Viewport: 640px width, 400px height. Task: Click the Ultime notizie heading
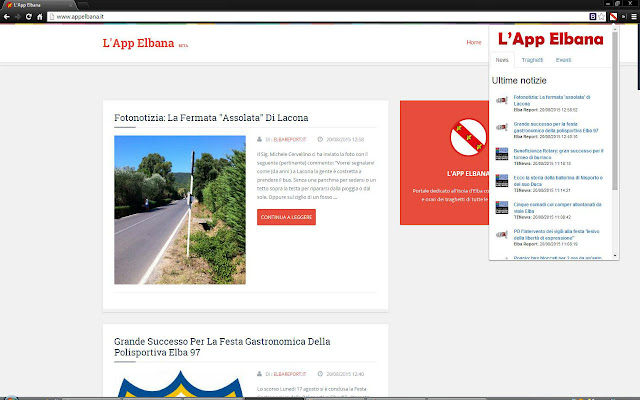pos(519,81)
